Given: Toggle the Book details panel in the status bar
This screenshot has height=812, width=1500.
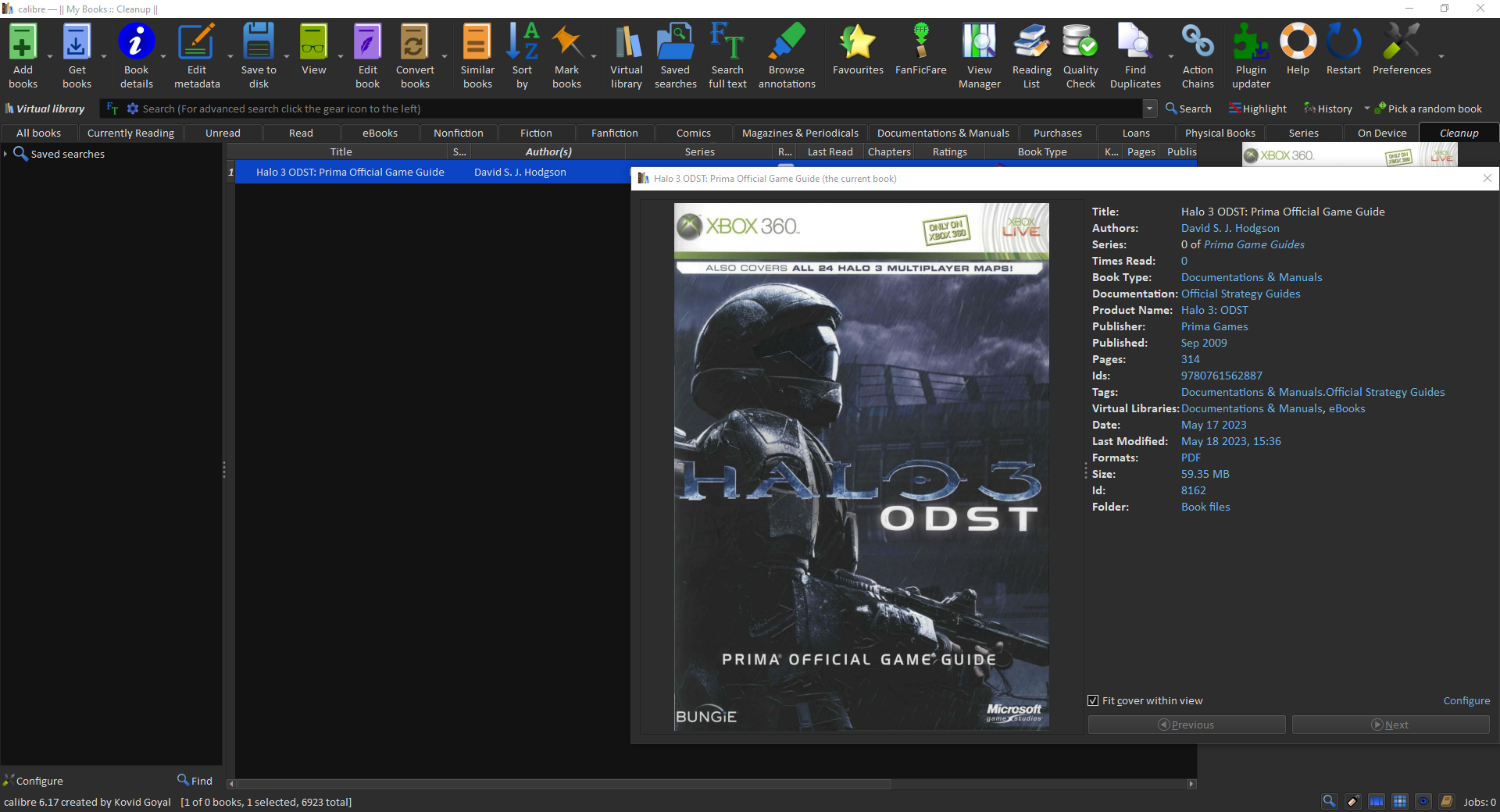Looking at the screenshot, I should coord(1446,801).
